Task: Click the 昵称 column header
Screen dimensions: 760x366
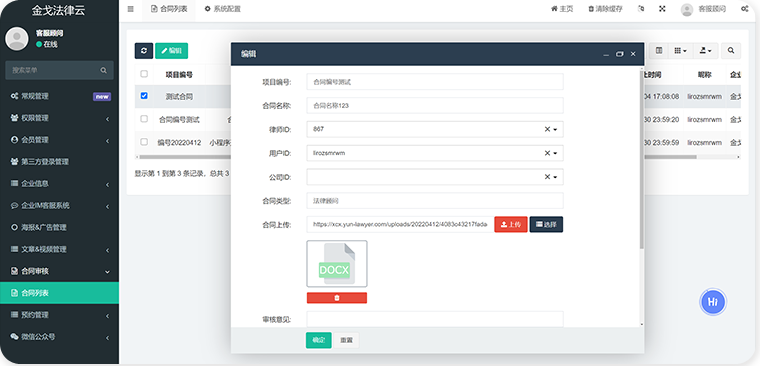Action: point(704,75)
